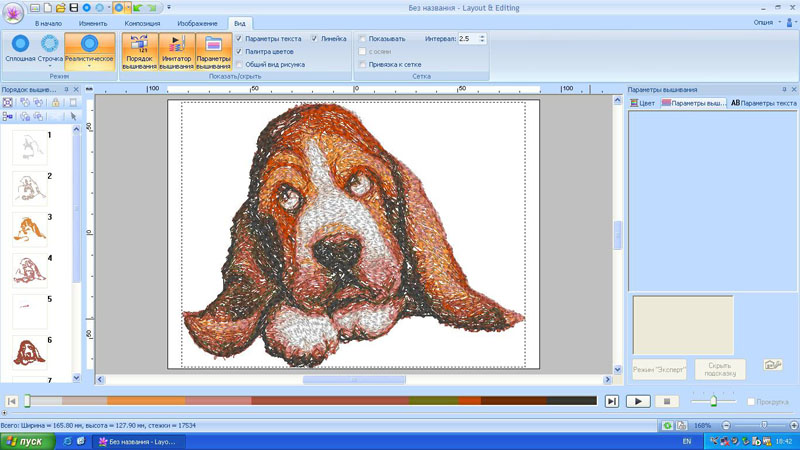
Task: Click the Параметры вышивания ribbon icon
Action: [x=213, y=52]
